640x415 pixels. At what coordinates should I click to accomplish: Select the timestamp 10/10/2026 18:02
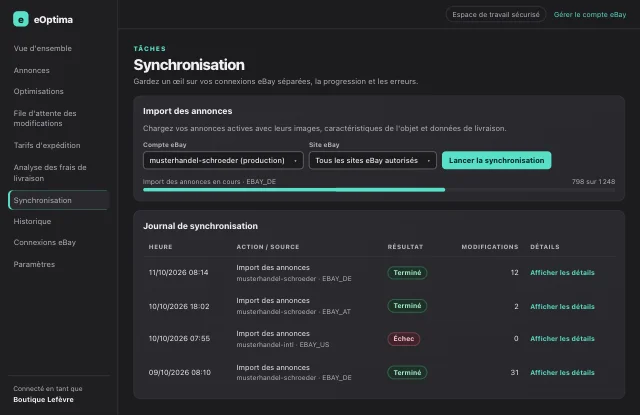[x=179, y=306]
